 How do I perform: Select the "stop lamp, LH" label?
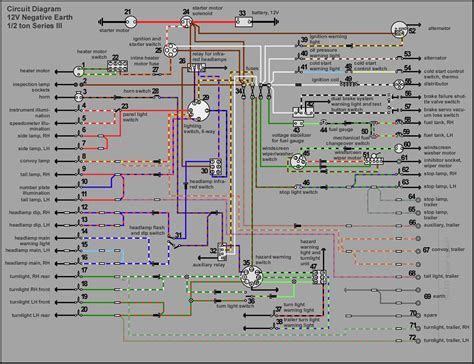click(x=440, y=187)
